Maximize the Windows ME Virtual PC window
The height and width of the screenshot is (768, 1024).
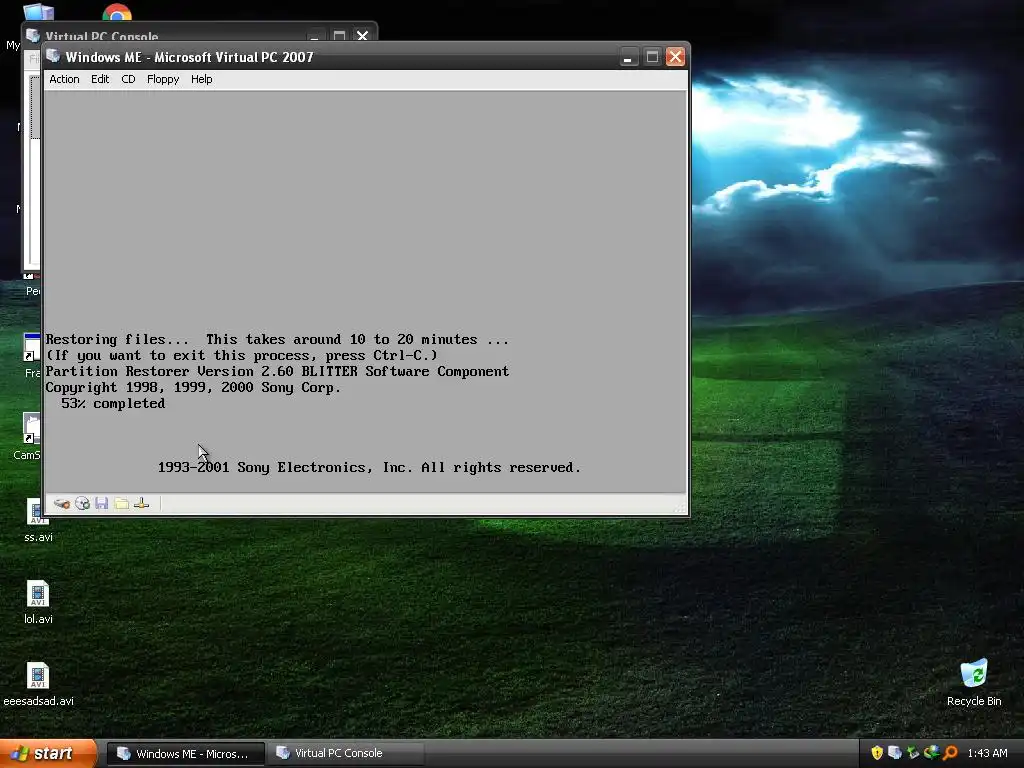[x=652, y=57]
